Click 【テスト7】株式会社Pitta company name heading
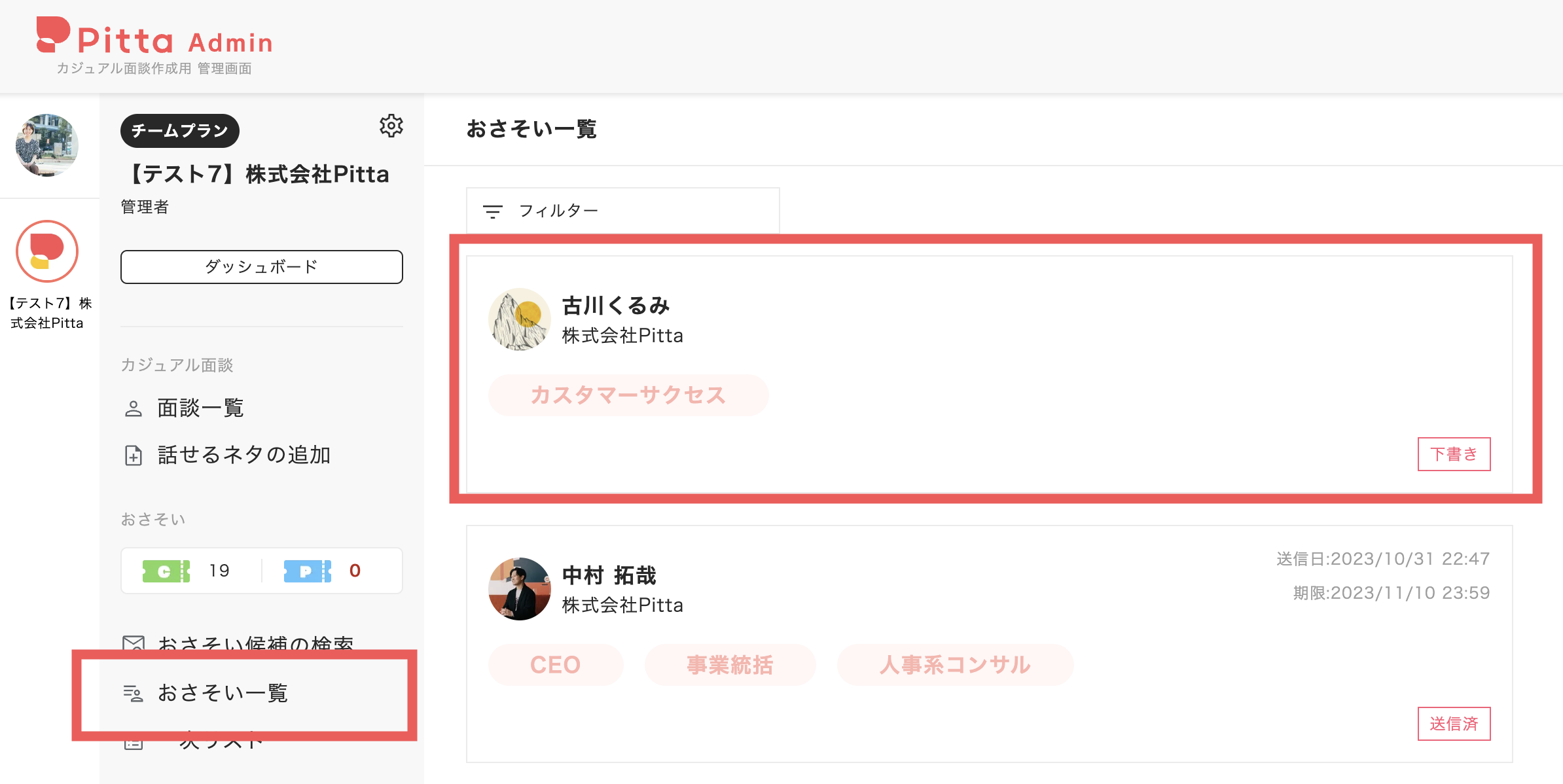The image size is (1563, 784). coord(255,175)
